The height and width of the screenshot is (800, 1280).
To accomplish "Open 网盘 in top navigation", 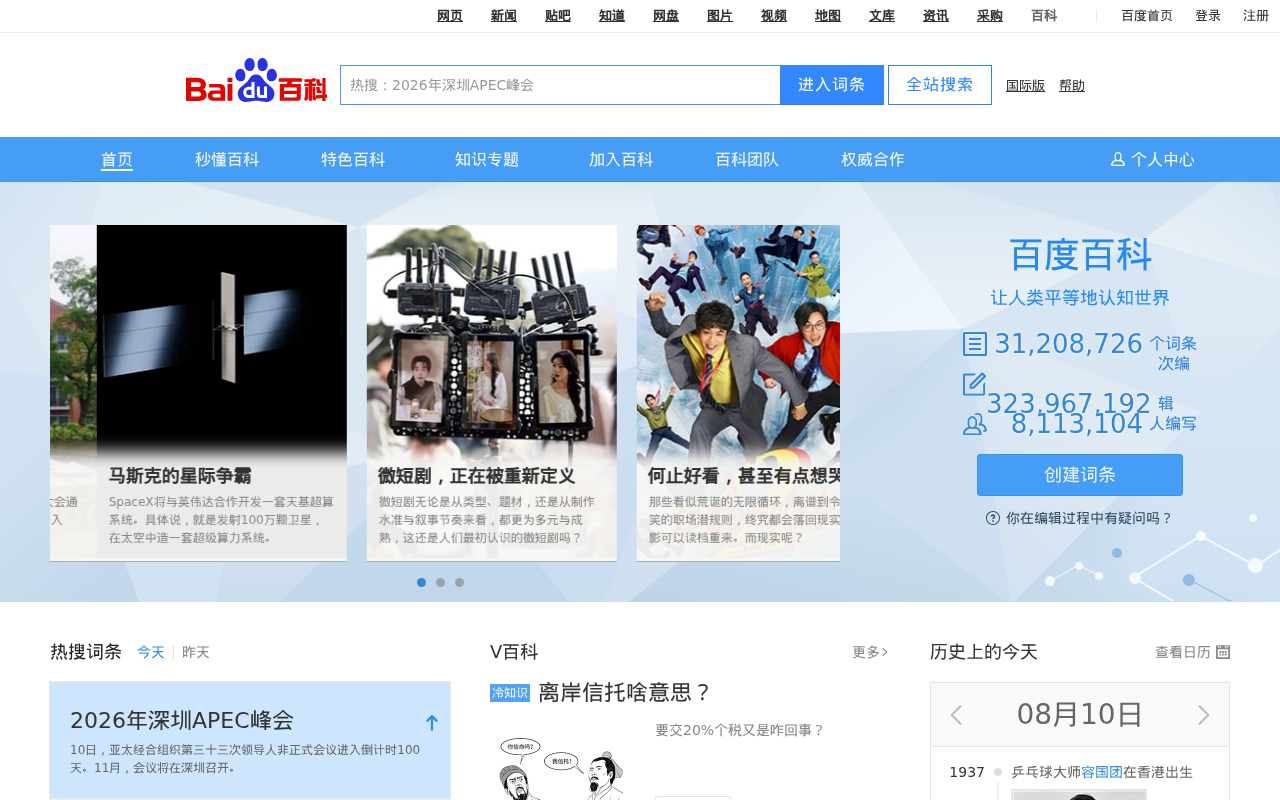I will [666, 16].
